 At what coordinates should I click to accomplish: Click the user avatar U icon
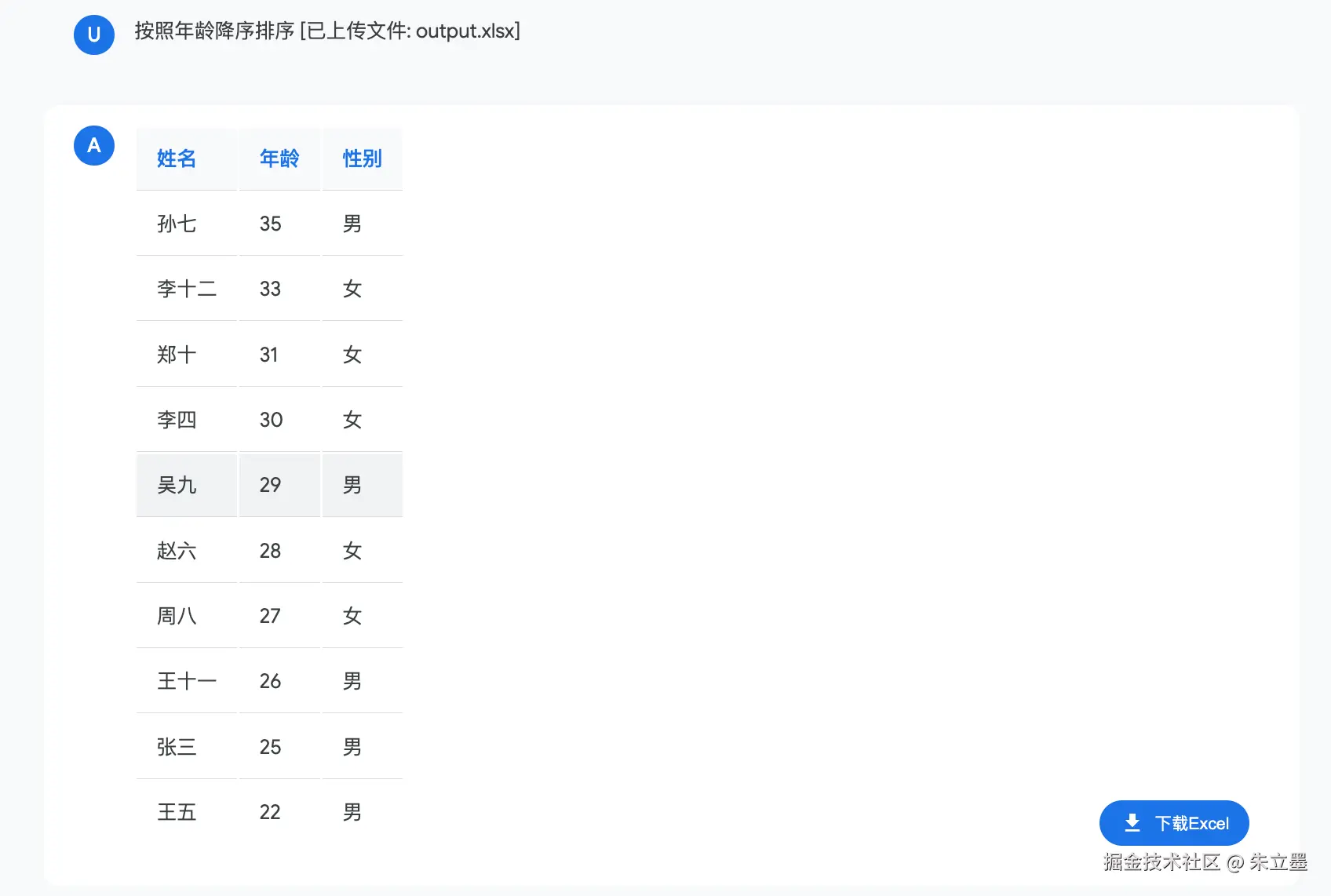click(94, 35)
